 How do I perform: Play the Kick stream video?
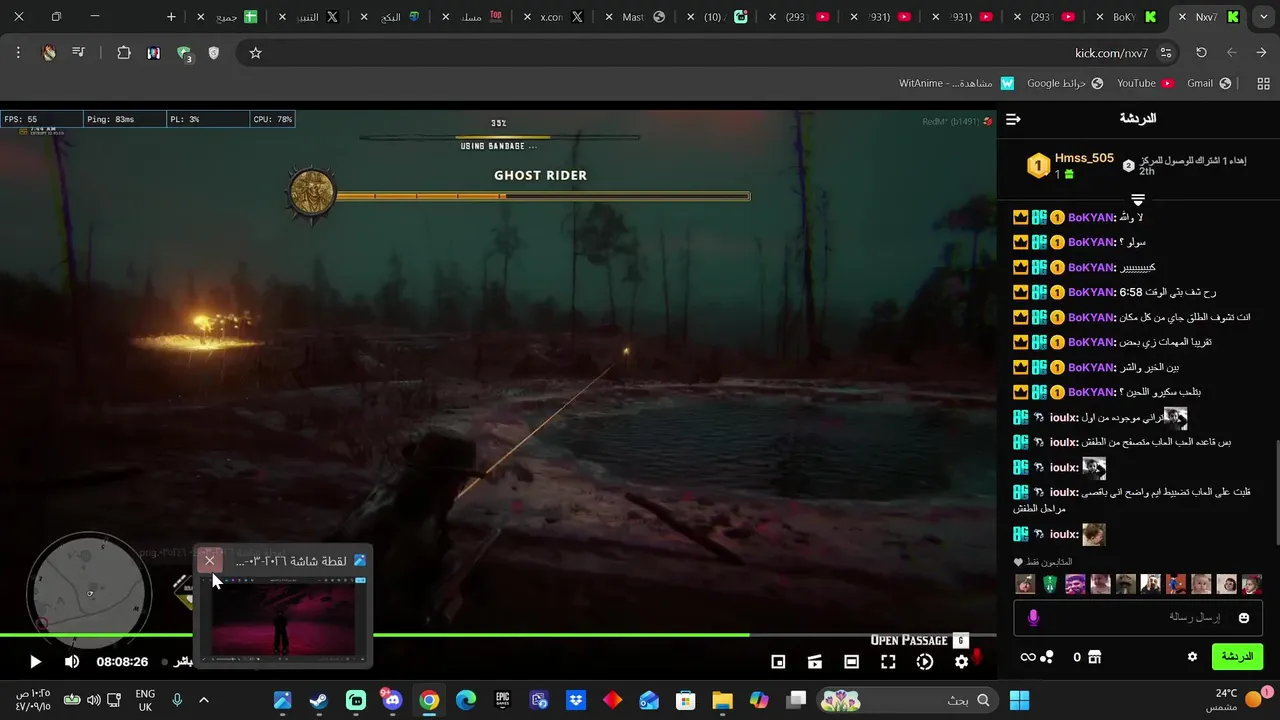35,661
